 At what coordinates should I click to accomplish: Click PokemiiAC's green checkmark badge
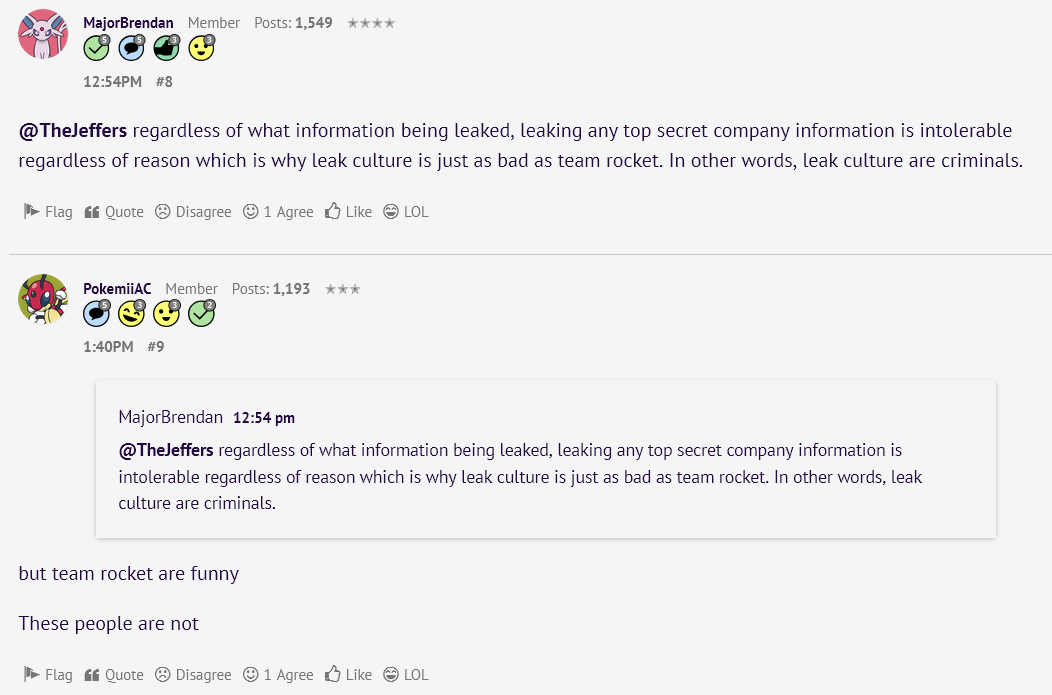[x=202, y=314]
